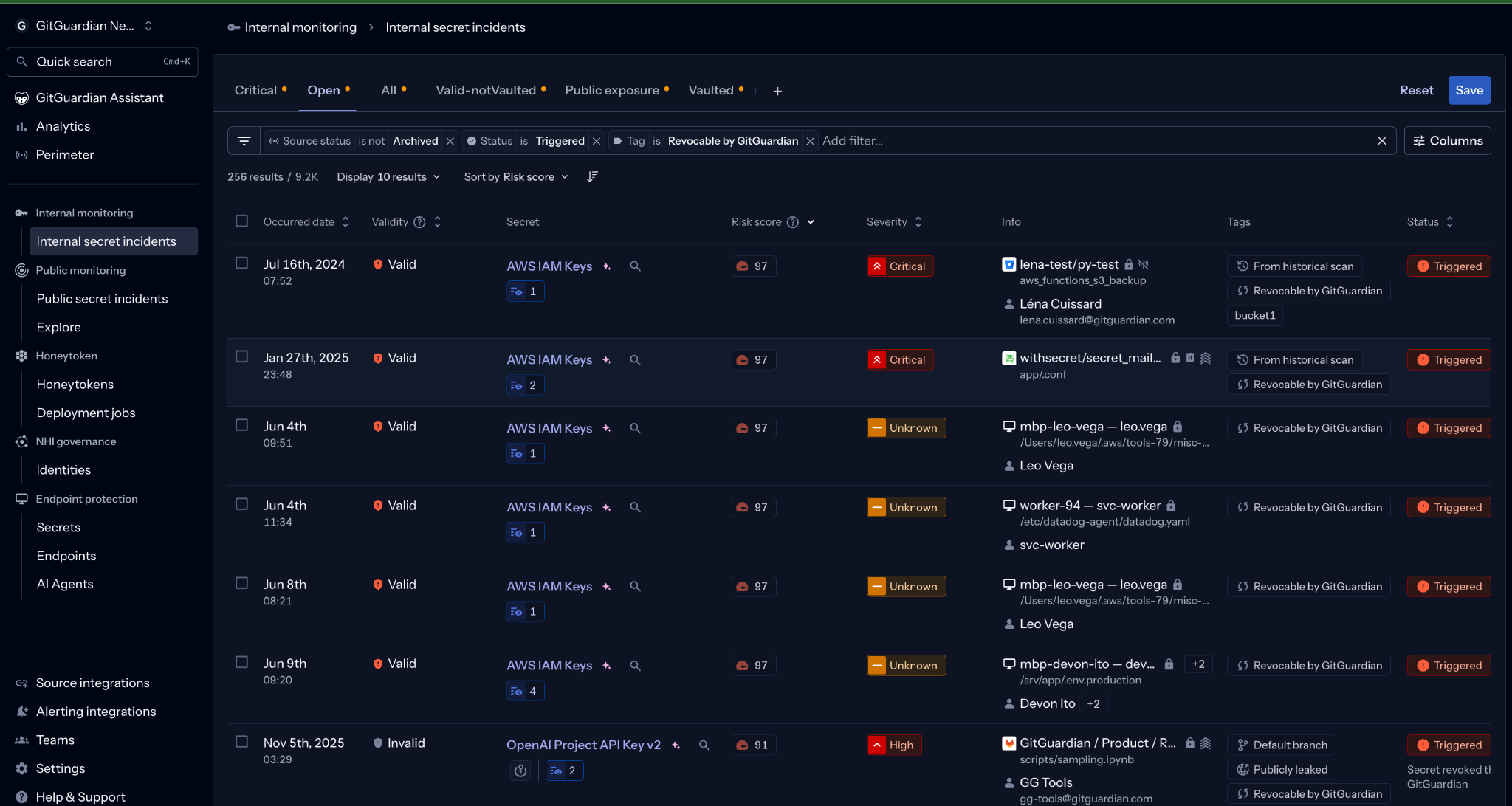Clear all filters with the X at bar end
The height and width of the screenshot is (806, 1512).
(x=1382, y=141)
